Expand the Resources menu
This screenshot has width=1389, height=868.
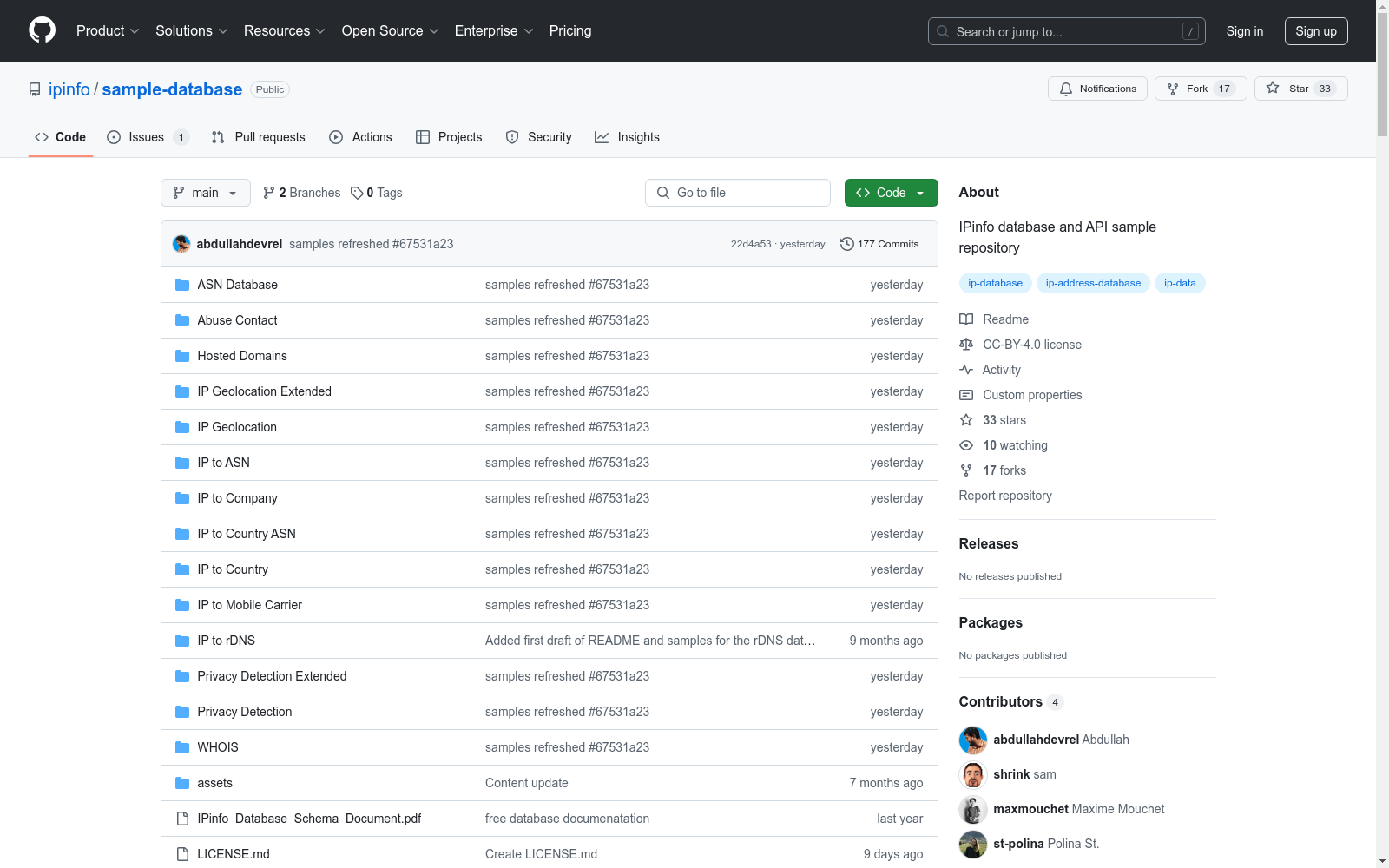(x=285, y=31)
